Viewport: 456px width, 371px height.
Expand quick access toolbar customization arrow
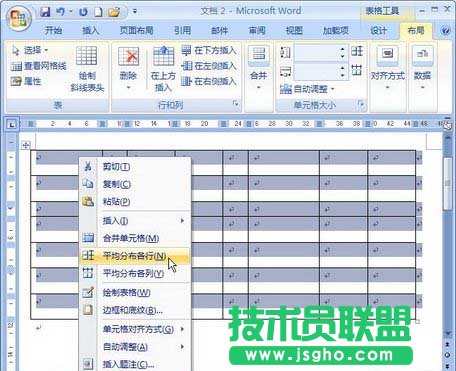click(135, 12)
